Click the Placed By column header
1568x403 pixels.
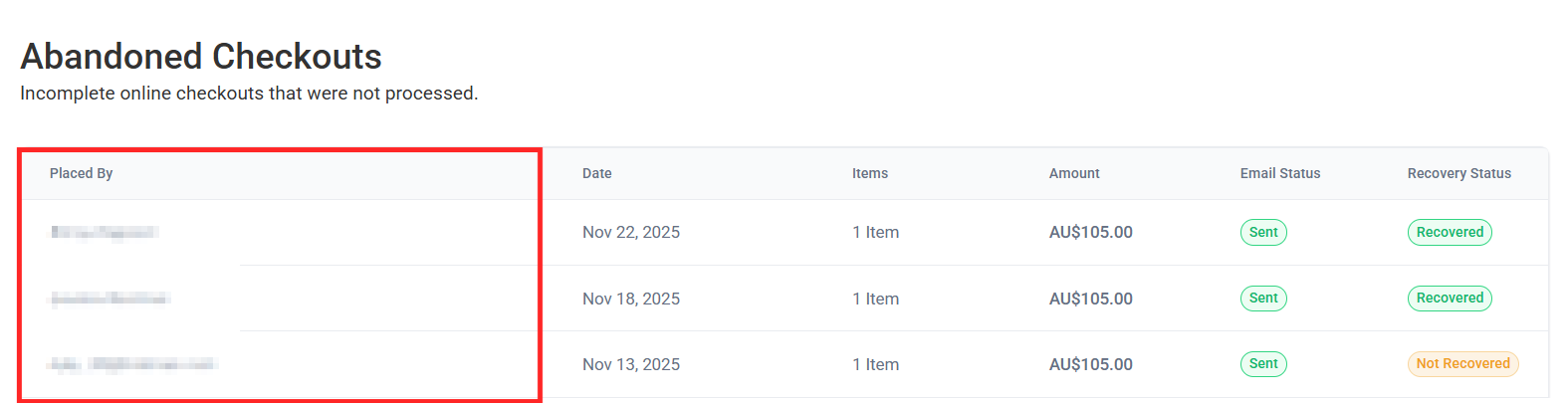coord(81,173)
